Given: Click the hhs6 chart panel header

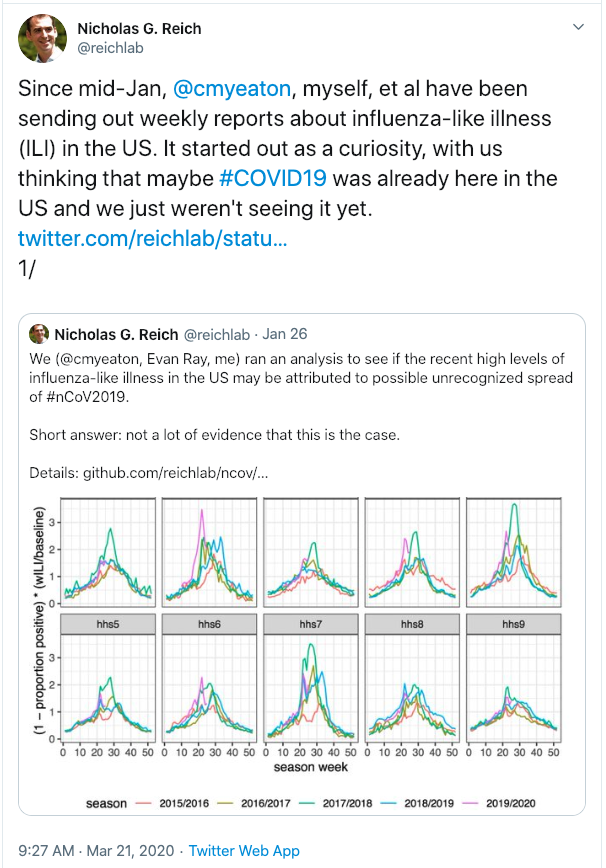Looking at the screenshot, I should point(209,624).
